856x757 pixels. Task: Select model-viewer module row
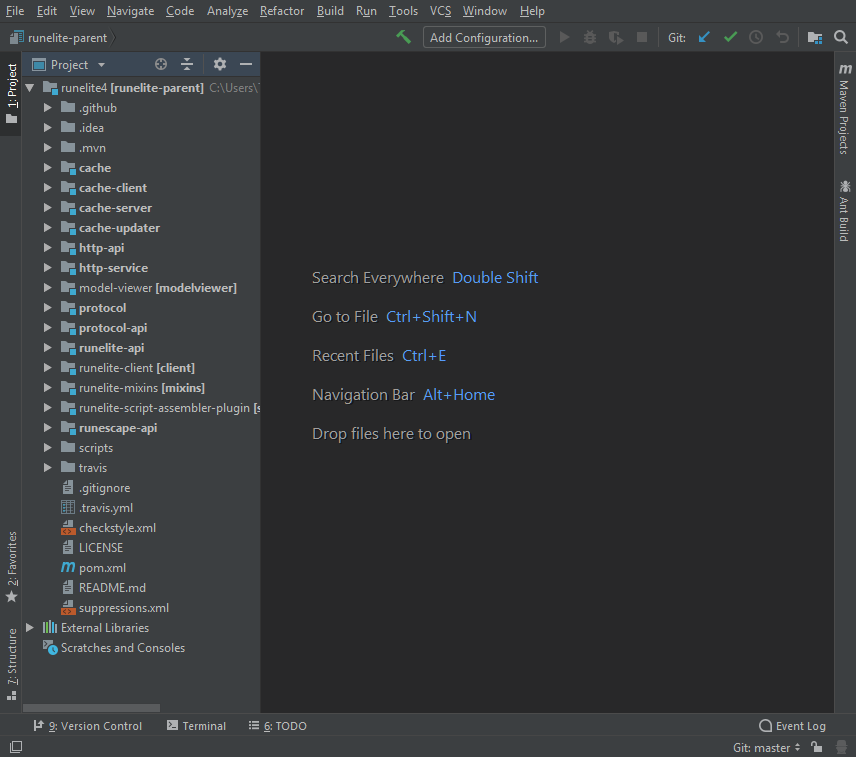click(x=141, y=288)
